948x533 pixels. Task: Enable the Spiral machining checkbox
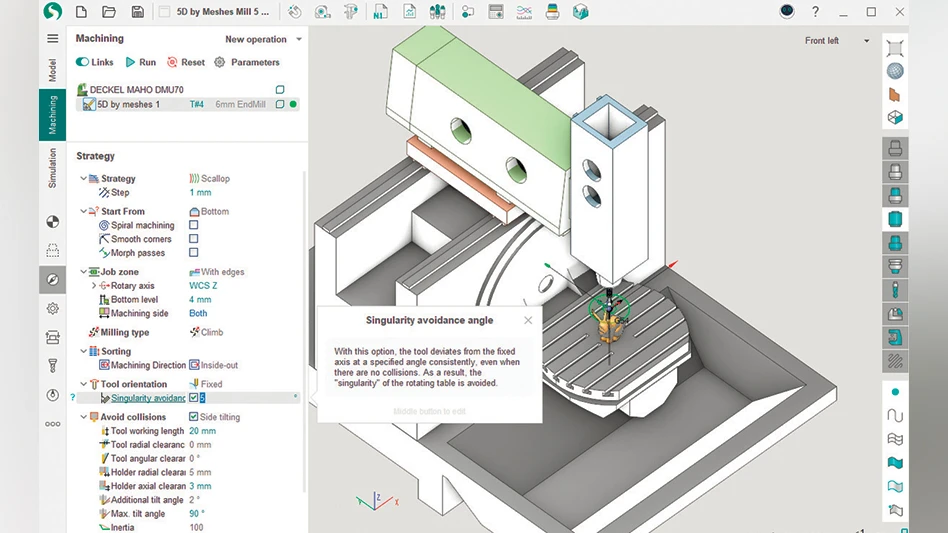[194, 226]
